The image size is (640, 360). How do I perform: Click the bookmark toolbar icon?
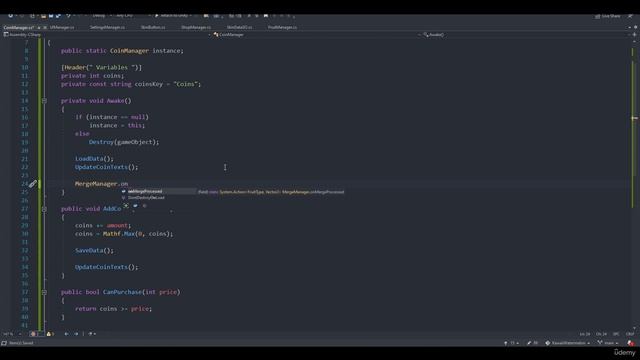coord(266,16)
